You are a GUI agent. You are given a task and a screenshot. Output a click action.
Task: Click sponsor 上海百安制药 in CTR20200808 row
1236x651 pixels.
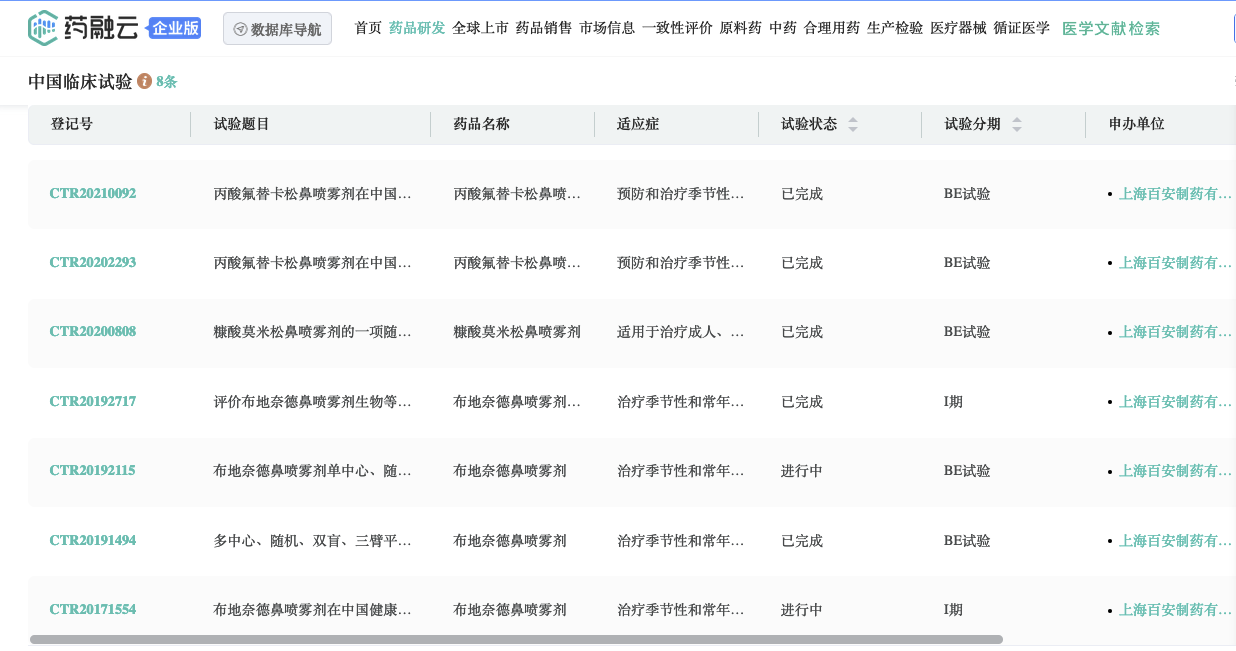click(1175, 332)
